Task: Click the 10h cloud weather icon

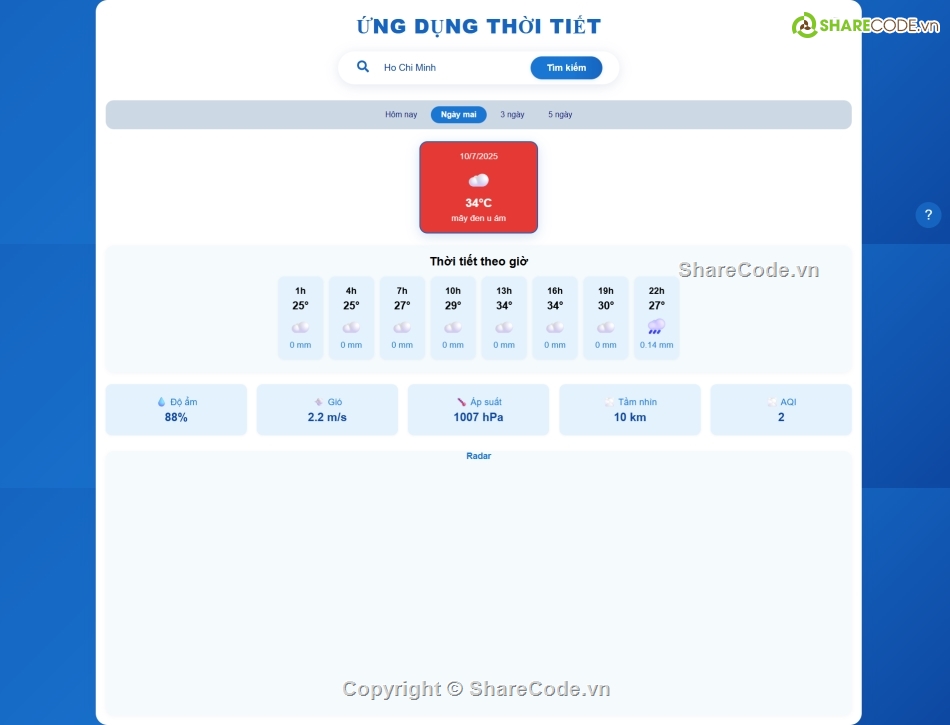Action: (453, 328)
